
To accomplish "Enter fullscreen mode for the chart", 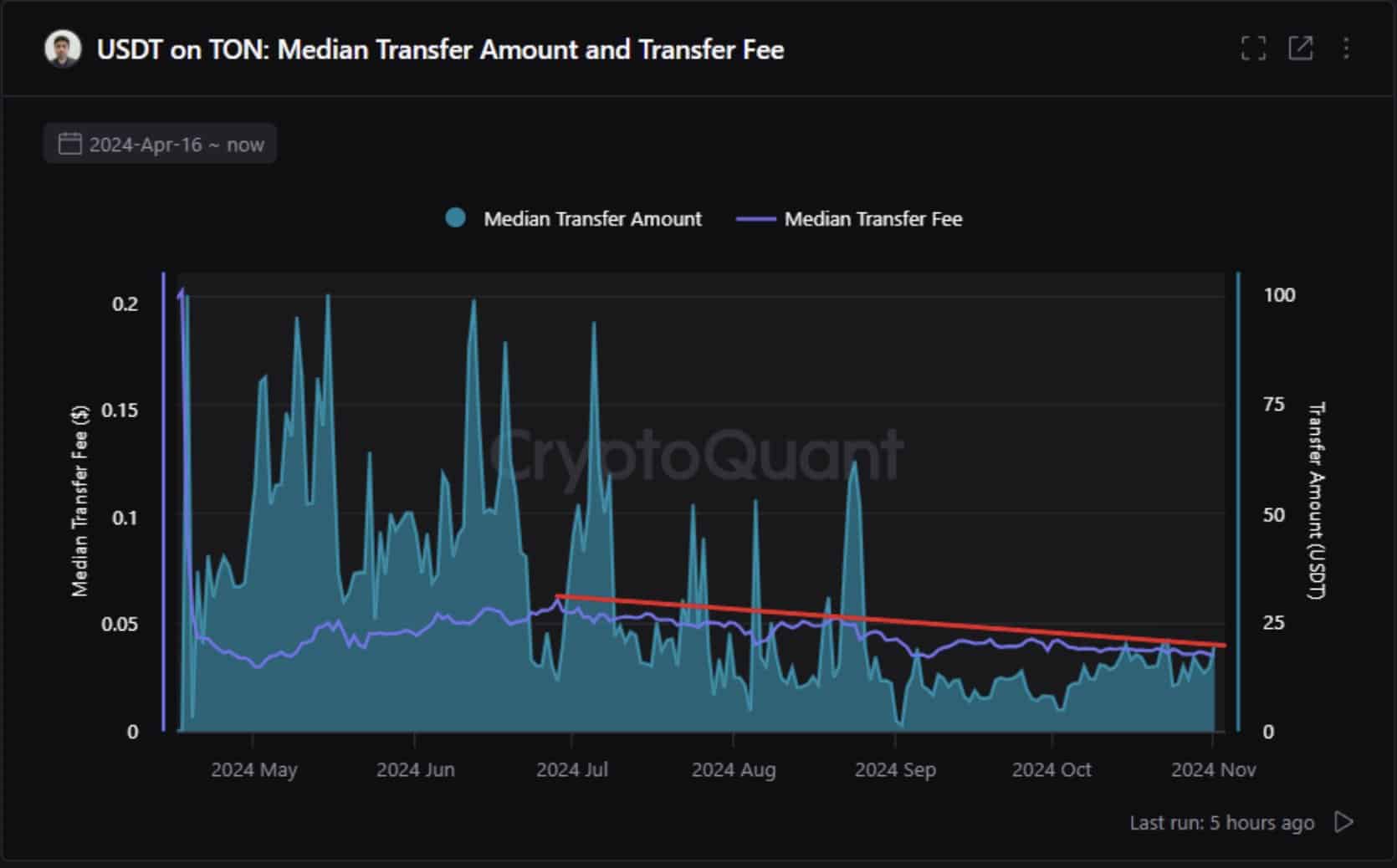I will (x=1252, y=49).
